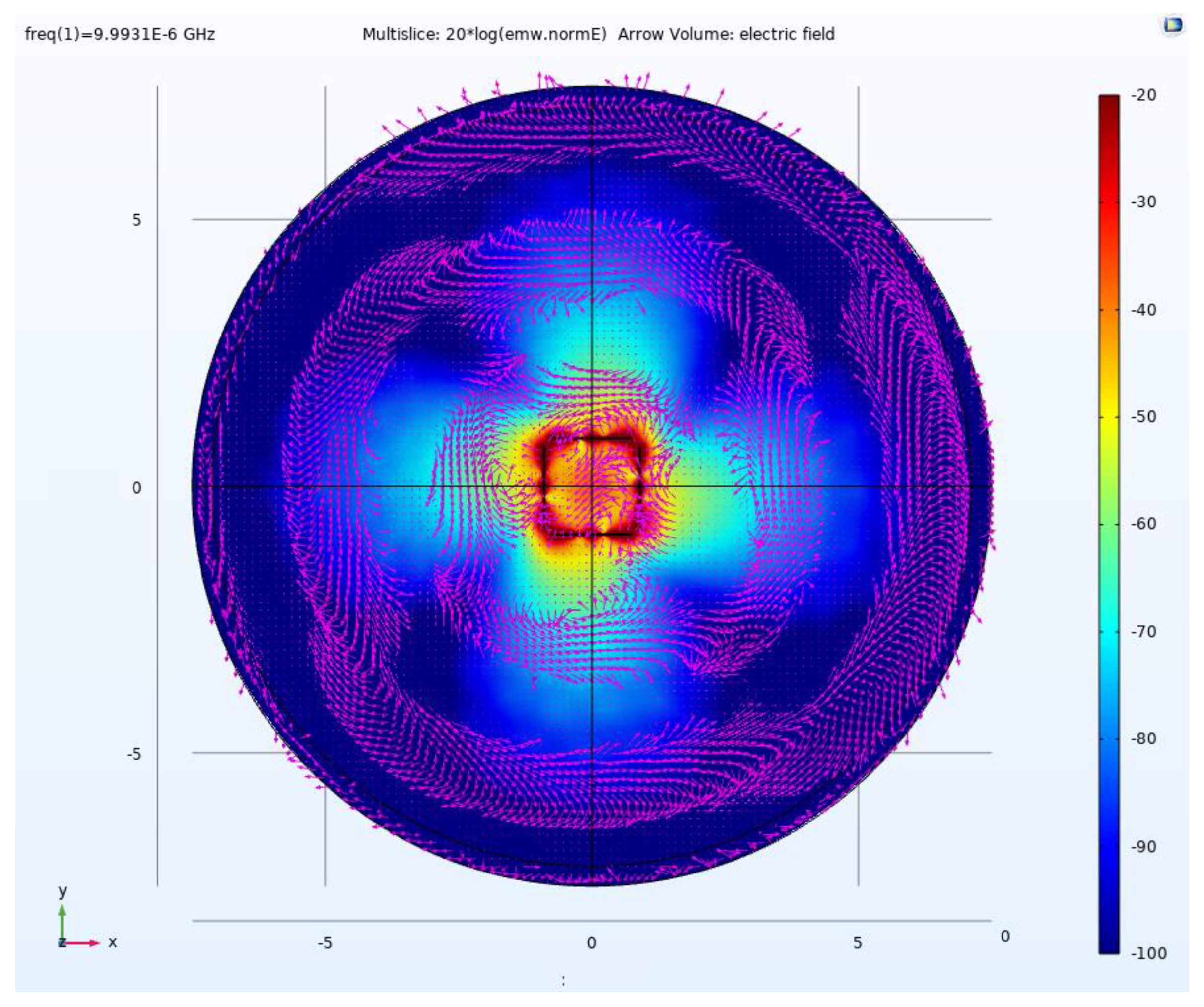Click the -20 value on the color legend
The image size is (1204, 1007).
pyautogui.click(x=1143, y=95)
